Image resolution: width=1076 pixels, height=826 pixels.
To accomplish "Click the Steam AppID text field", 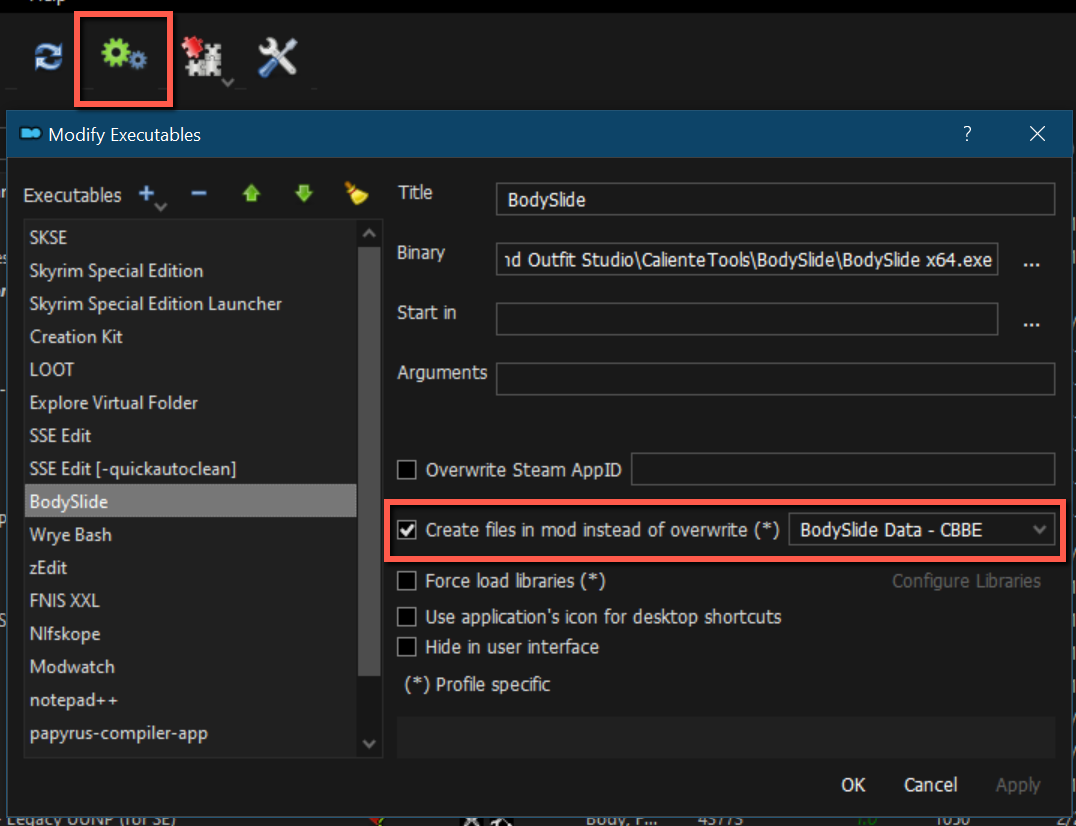I will click(x=843, y=469).
